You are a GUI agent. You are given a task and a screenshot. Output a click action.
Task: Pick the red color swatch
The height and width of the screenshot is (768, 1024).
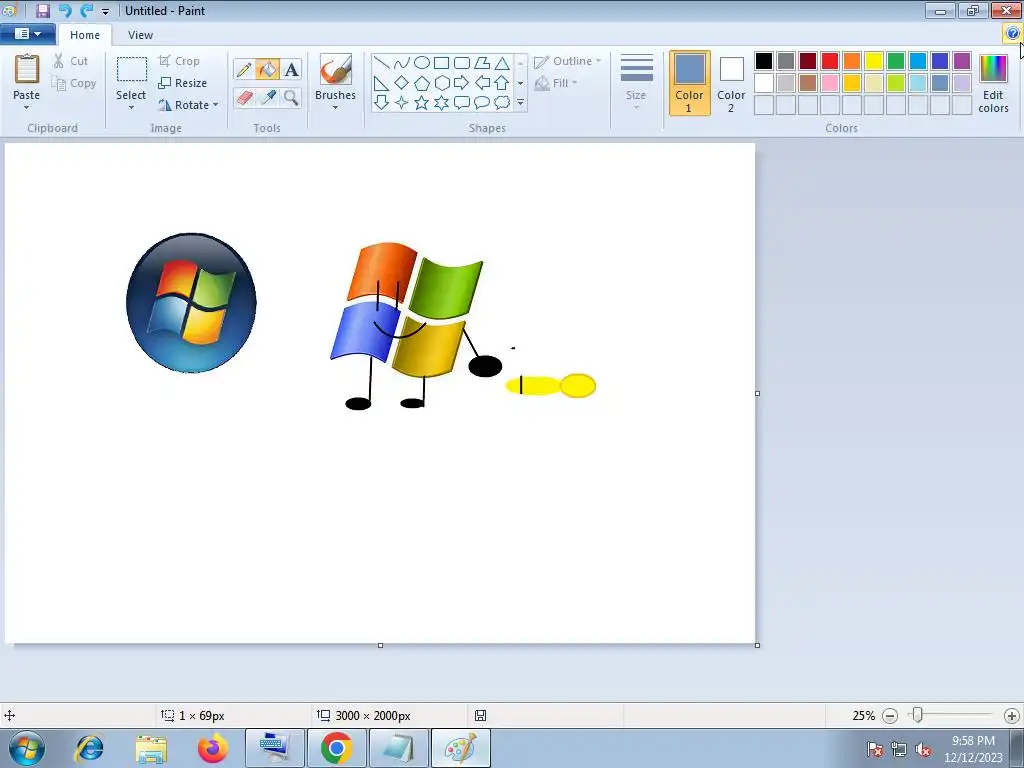830,61
